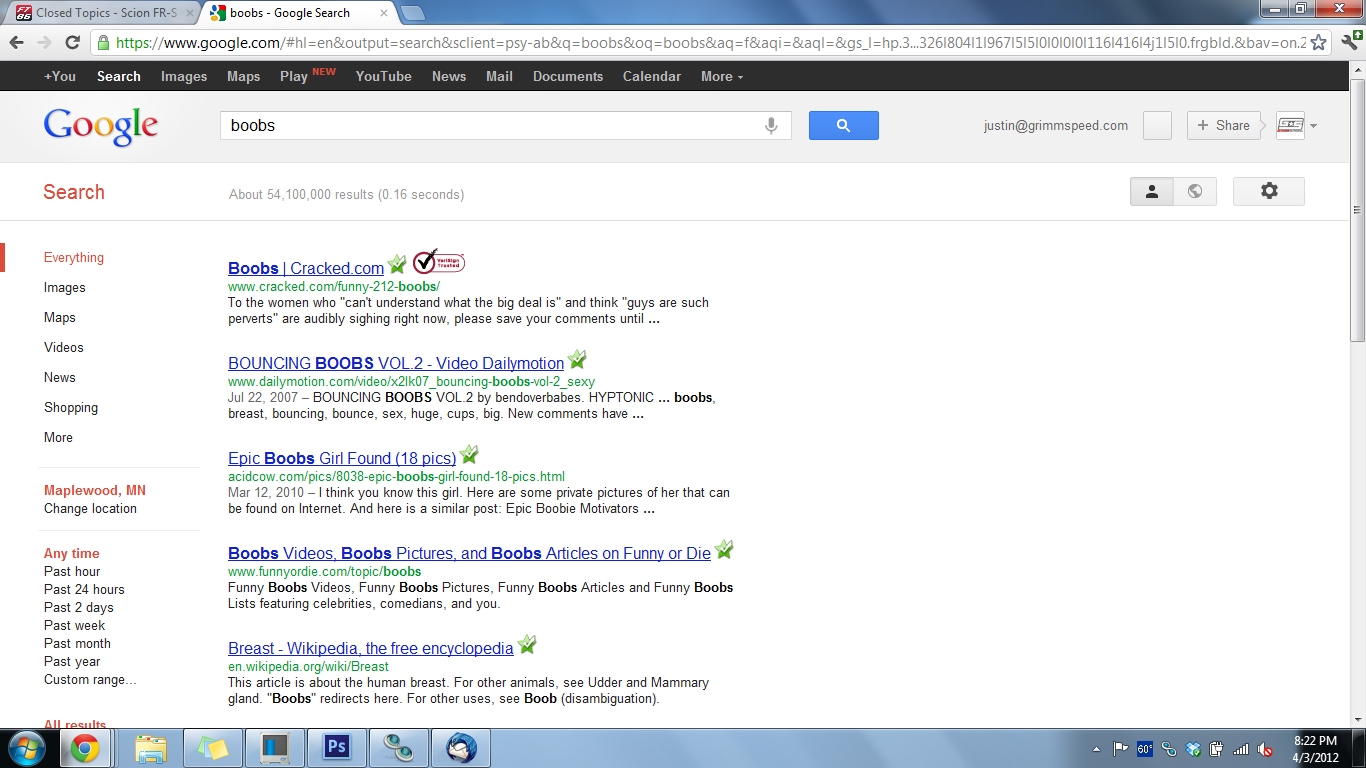Click the Share button
Viewport: 1366px width, 768px height.
(x=1223, y=125)
